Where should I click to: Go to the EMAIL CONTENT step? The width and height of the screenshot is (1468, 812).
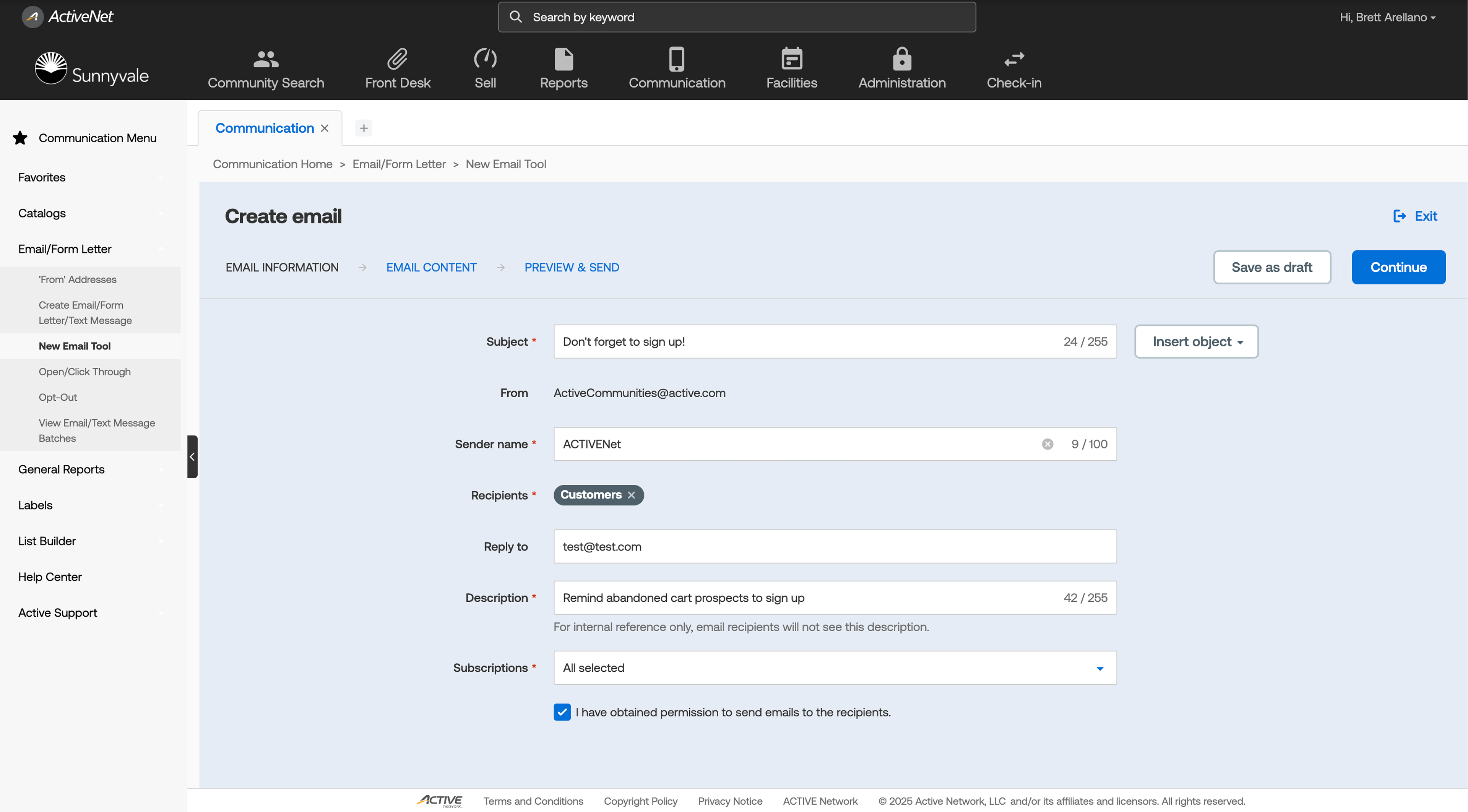431,267
